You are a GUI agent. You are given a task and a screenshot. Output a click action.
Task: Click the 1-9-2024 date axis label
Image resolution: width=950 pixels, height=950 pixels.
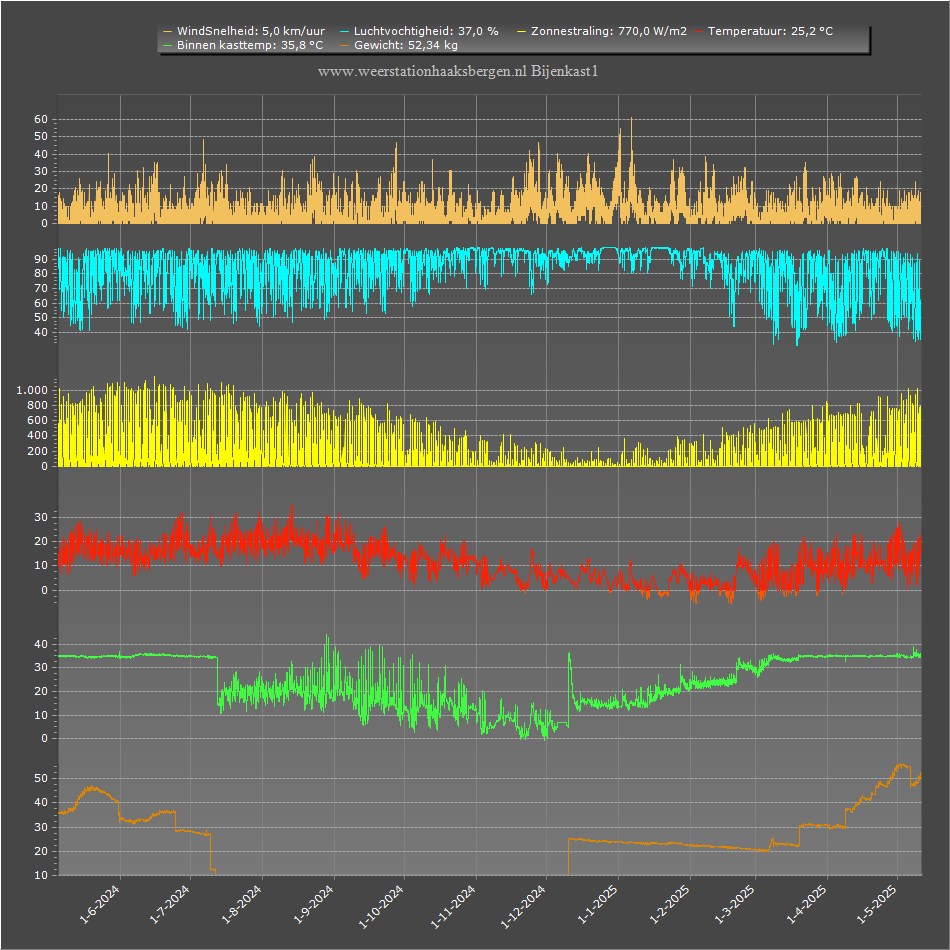(x=313, y=904)
